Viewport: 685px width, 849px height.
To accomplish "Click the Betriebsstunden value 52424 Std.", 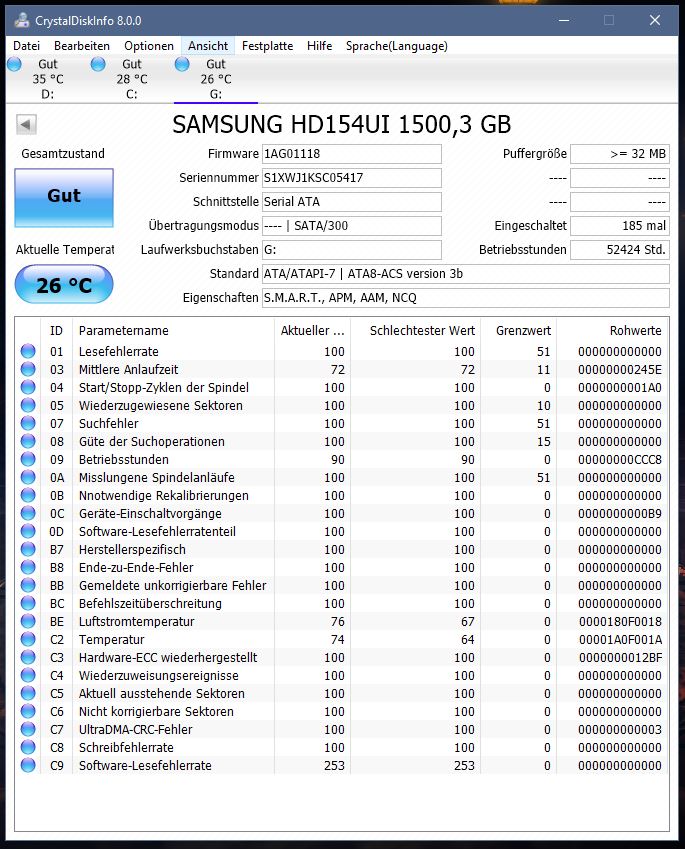I will coord(620,250).
